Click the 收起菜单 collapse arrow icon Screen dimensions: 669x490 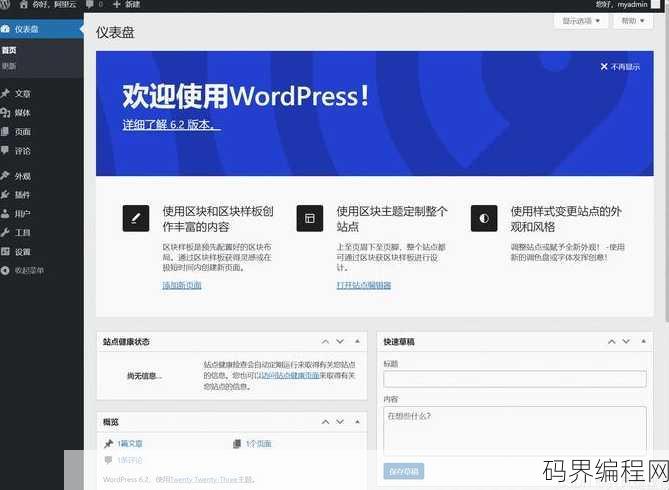(x=5, y=270)
